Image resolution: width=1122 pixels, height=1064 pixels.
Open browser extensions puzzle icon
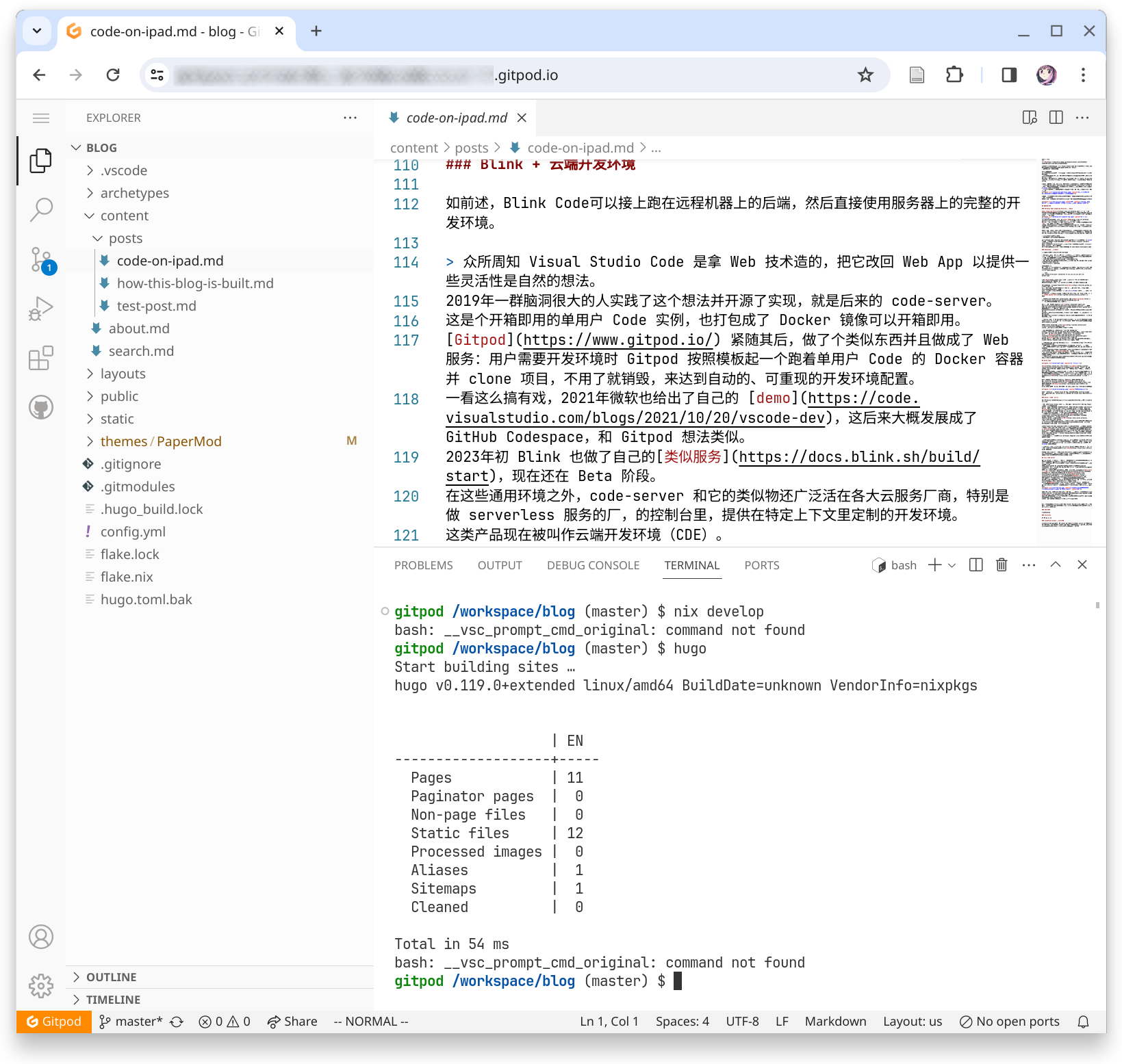[x=954, y=75]
